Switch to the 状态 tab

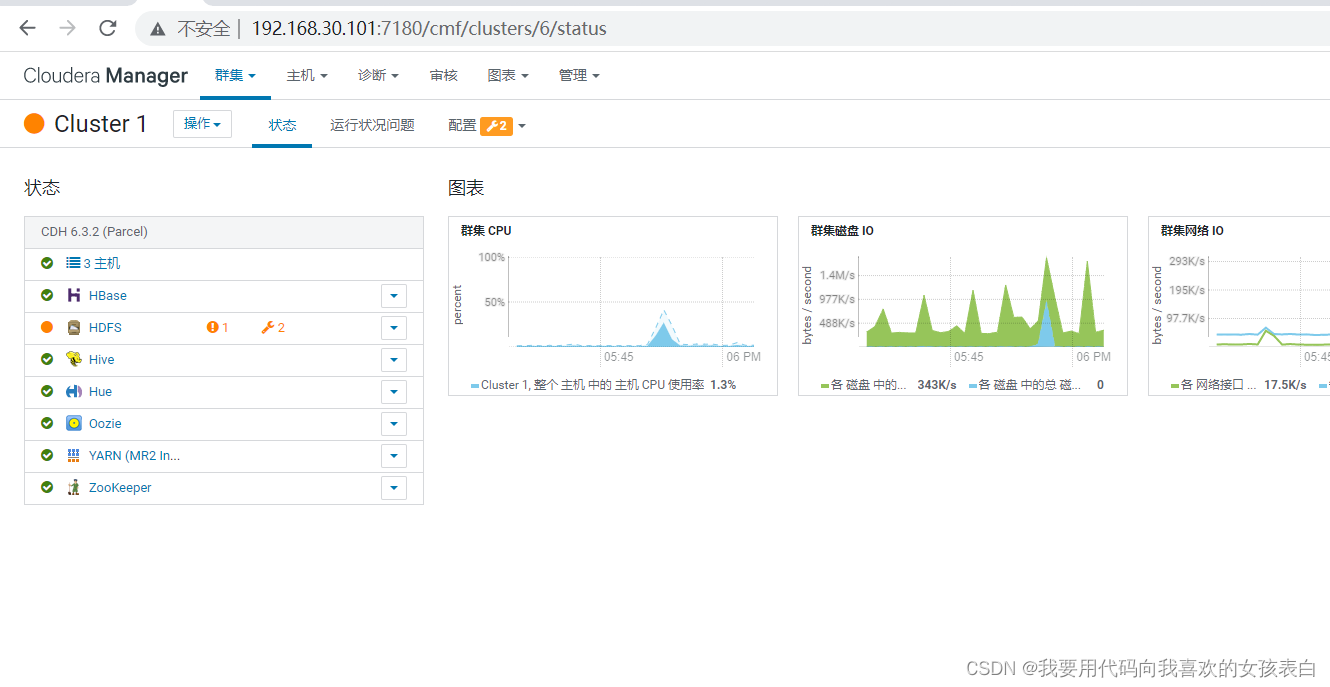(x=282, y=126)
